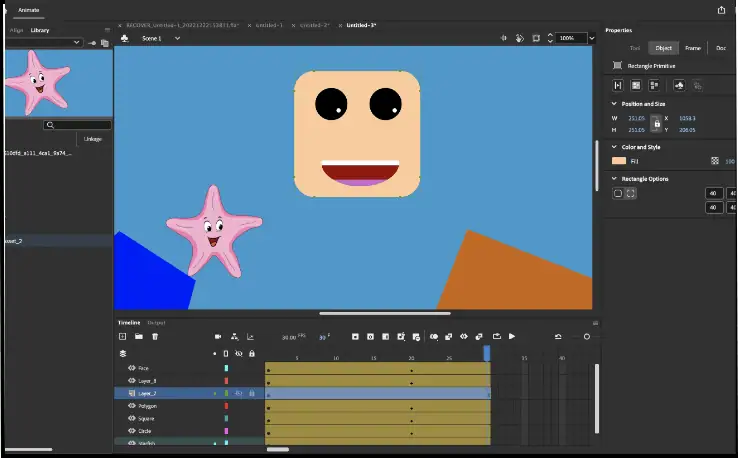The height and width of the screenshot is (458, 738).
Task: Open the Scene 1 dropdown
Action: click(177, 38)
